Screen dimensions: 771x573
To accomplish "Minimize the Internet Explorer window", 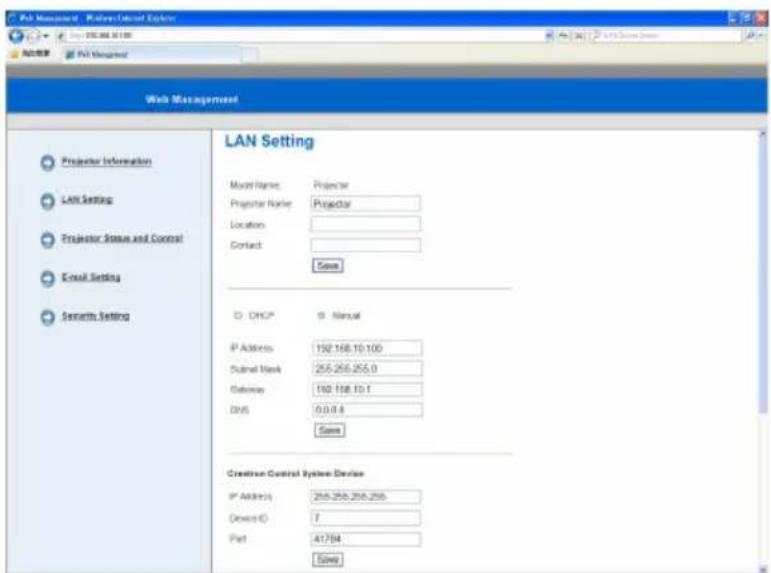I will coord(734,19).
